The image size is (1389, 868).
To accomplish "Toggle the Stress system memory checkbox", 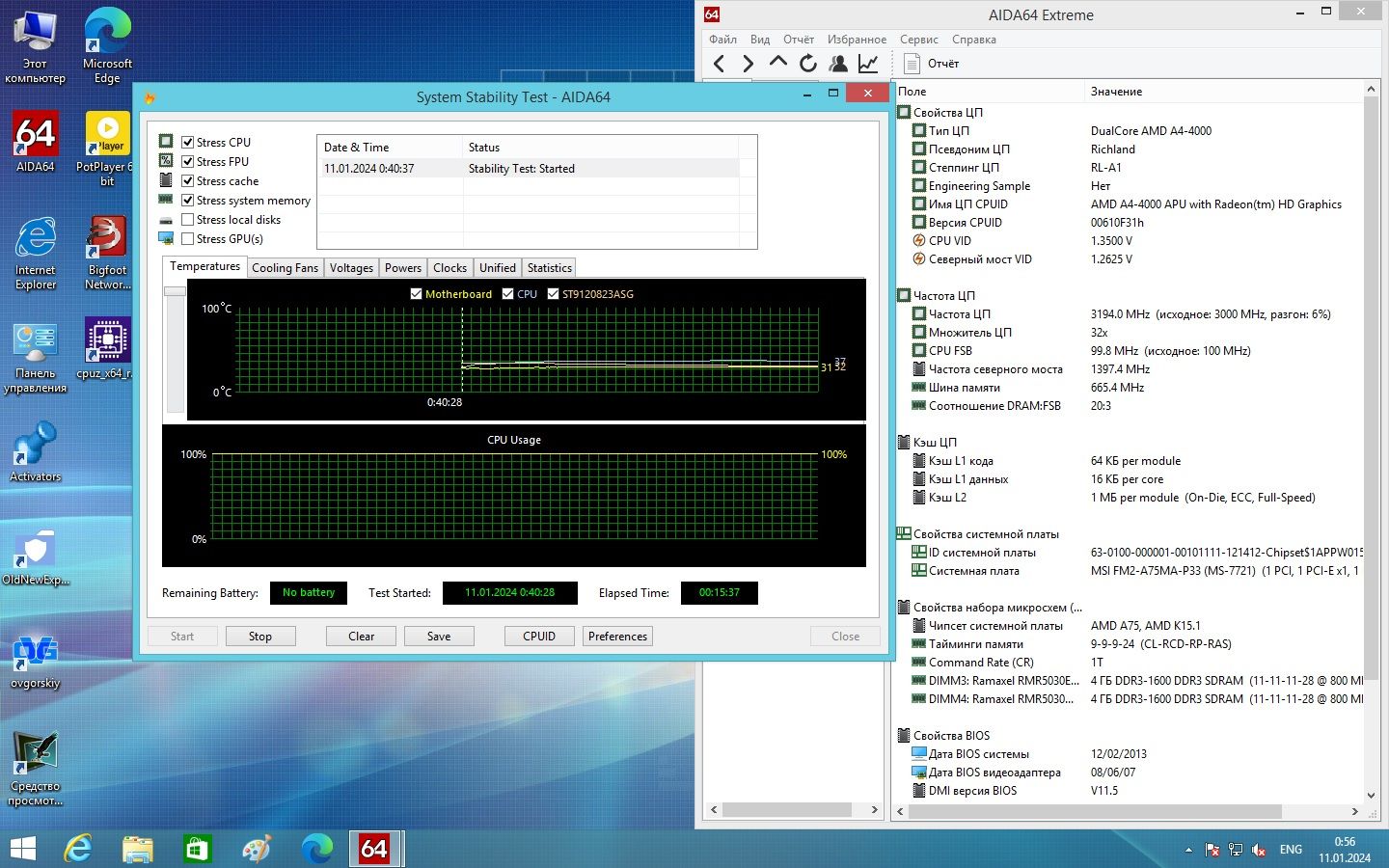I will point(188,200).
